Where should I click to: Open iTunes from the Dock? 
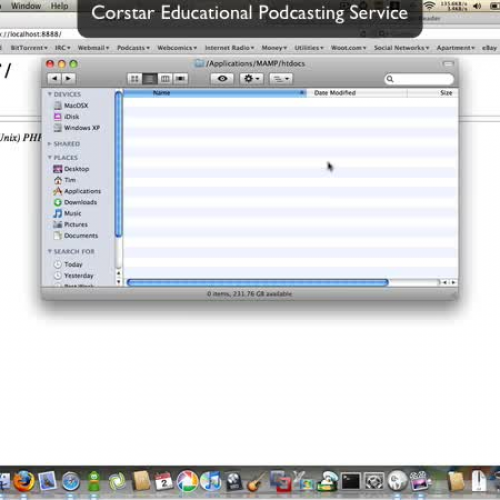click(x=211, y=481)
